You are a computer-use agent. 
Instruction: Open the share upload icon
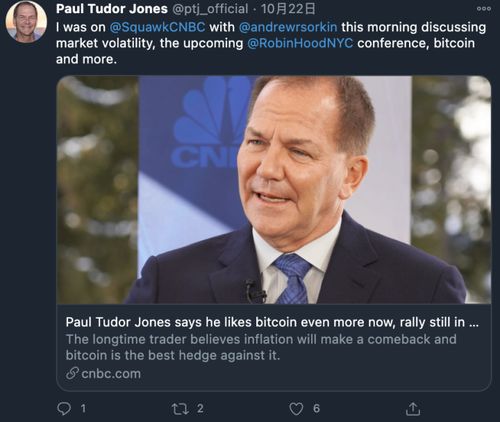tap(413, 409)
